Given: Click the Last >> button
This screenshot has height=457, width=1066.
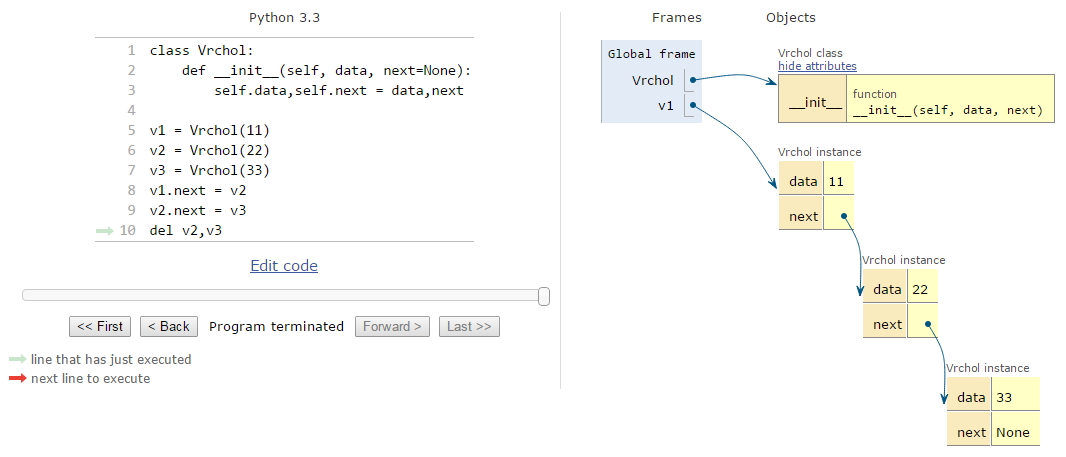Looking at the screenshot, I should [x=469, y=326].
